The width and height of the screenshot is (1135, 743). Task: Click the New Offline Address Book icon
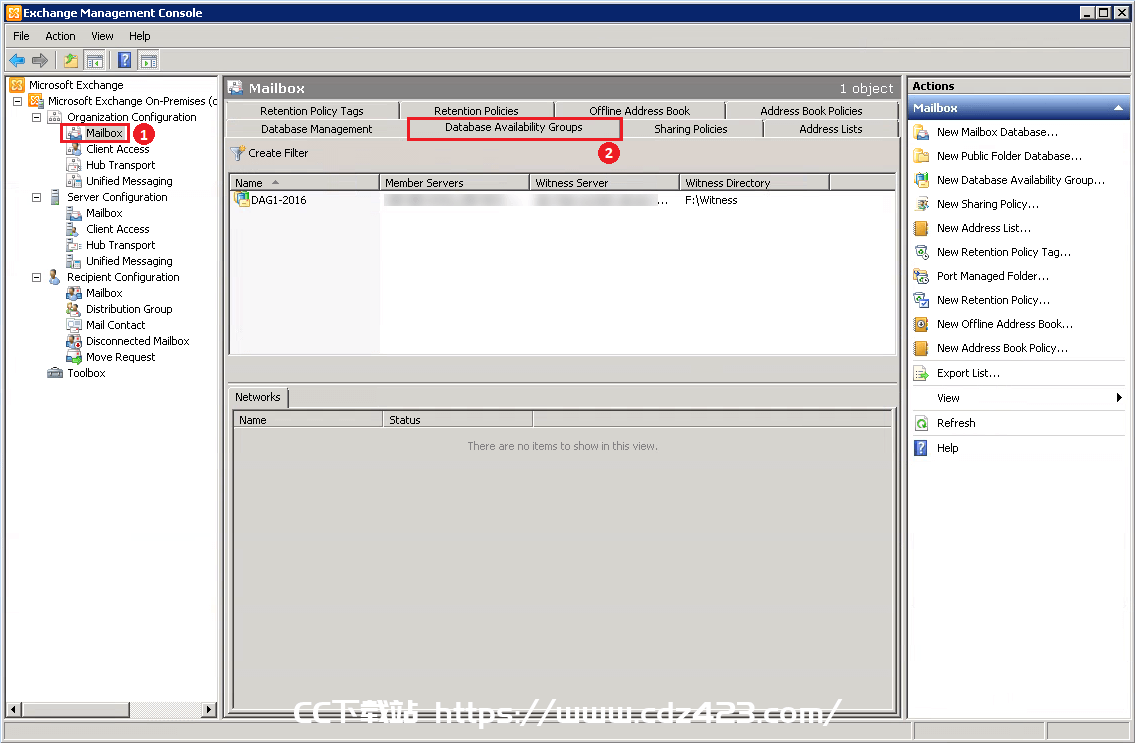pyautogui.click(x=921, y=324)
